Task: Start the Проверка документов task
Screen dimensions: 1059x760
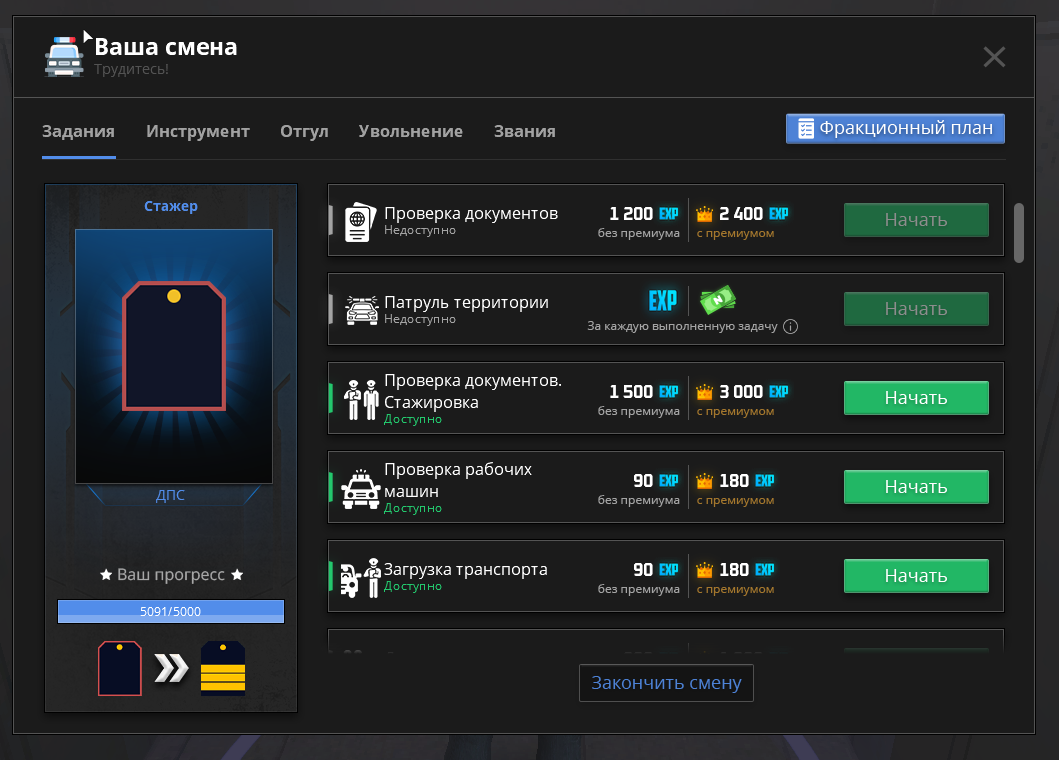Action: (916, 220)
